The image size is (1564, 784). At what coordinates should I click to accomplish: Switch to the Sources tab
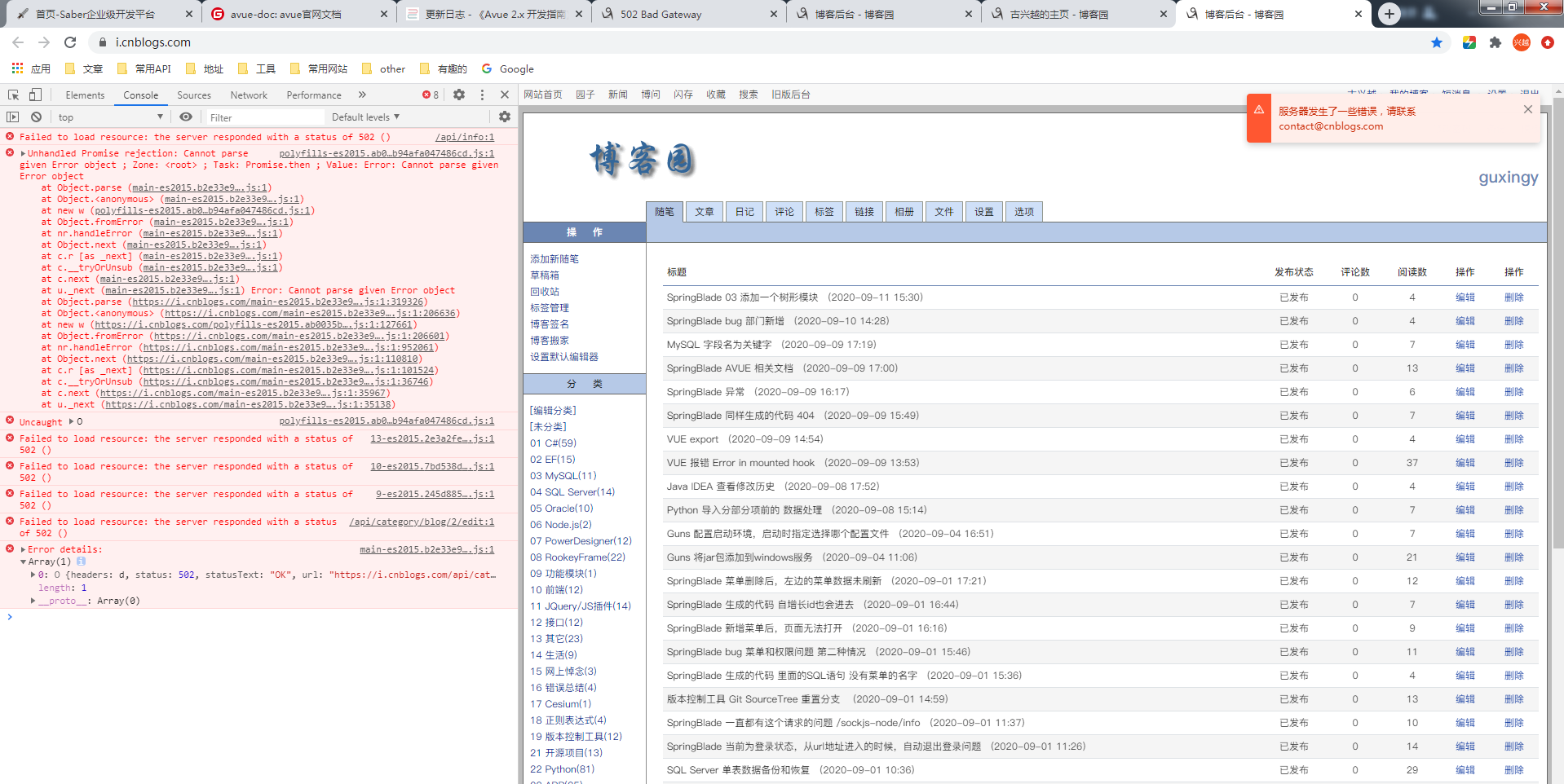click(x=194, y=95)
